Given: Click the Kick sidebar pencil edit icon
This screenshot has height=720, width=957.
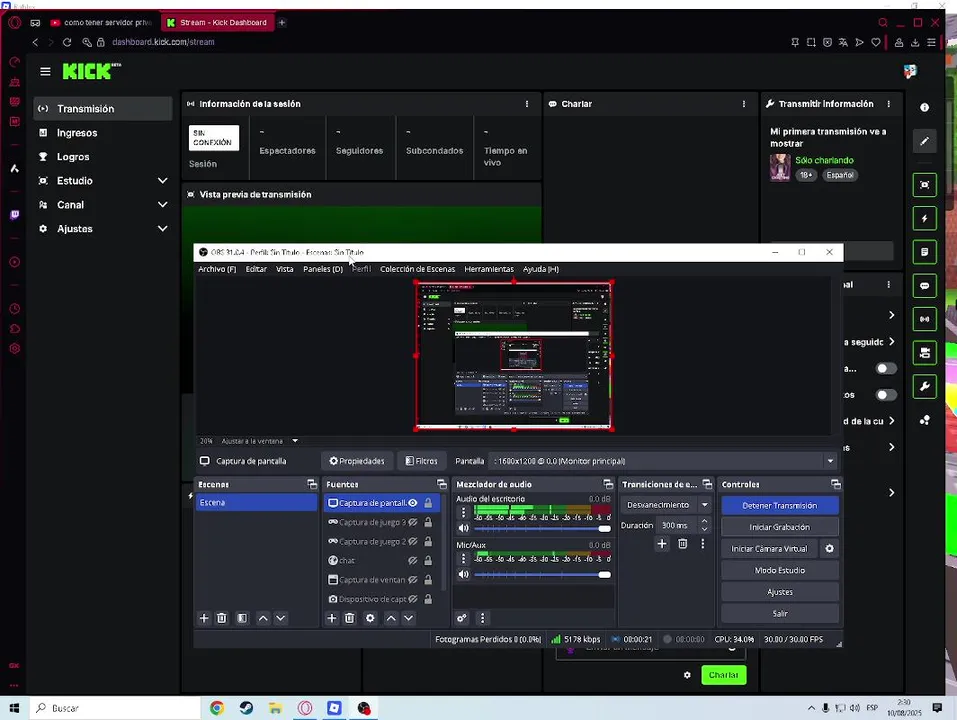Looking at the screenshot, I should point(925,142).
